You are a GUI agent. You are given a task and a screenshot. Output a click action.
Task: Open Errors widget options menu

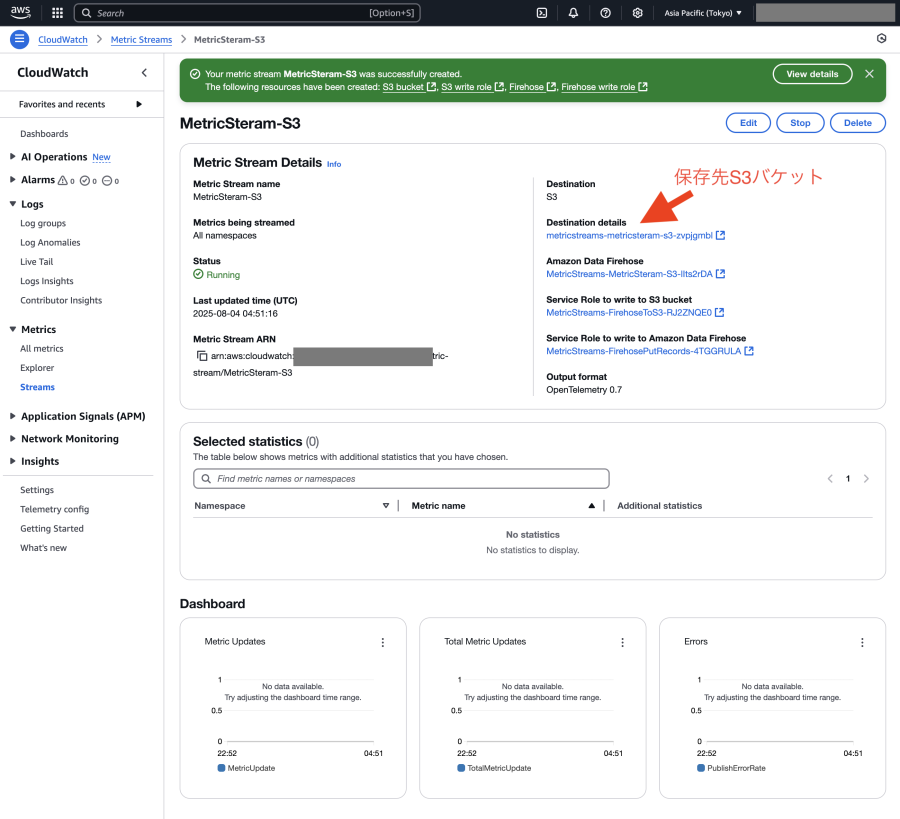pos(862,642)
